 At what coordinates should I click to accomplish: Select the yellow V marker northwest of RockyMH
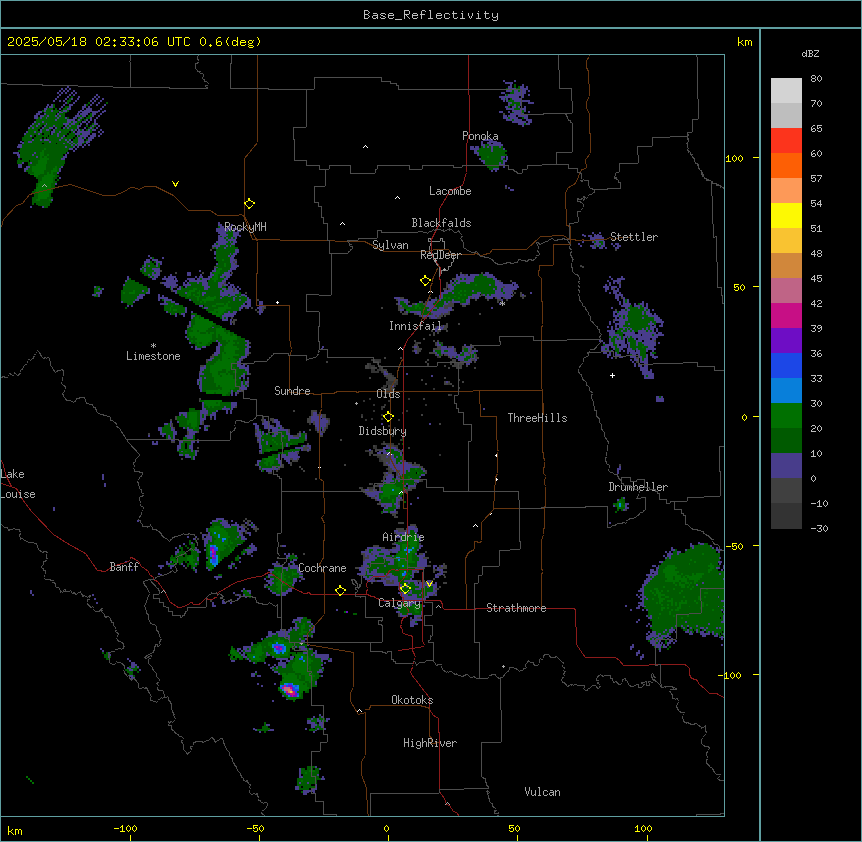click(x=175, y=184)
